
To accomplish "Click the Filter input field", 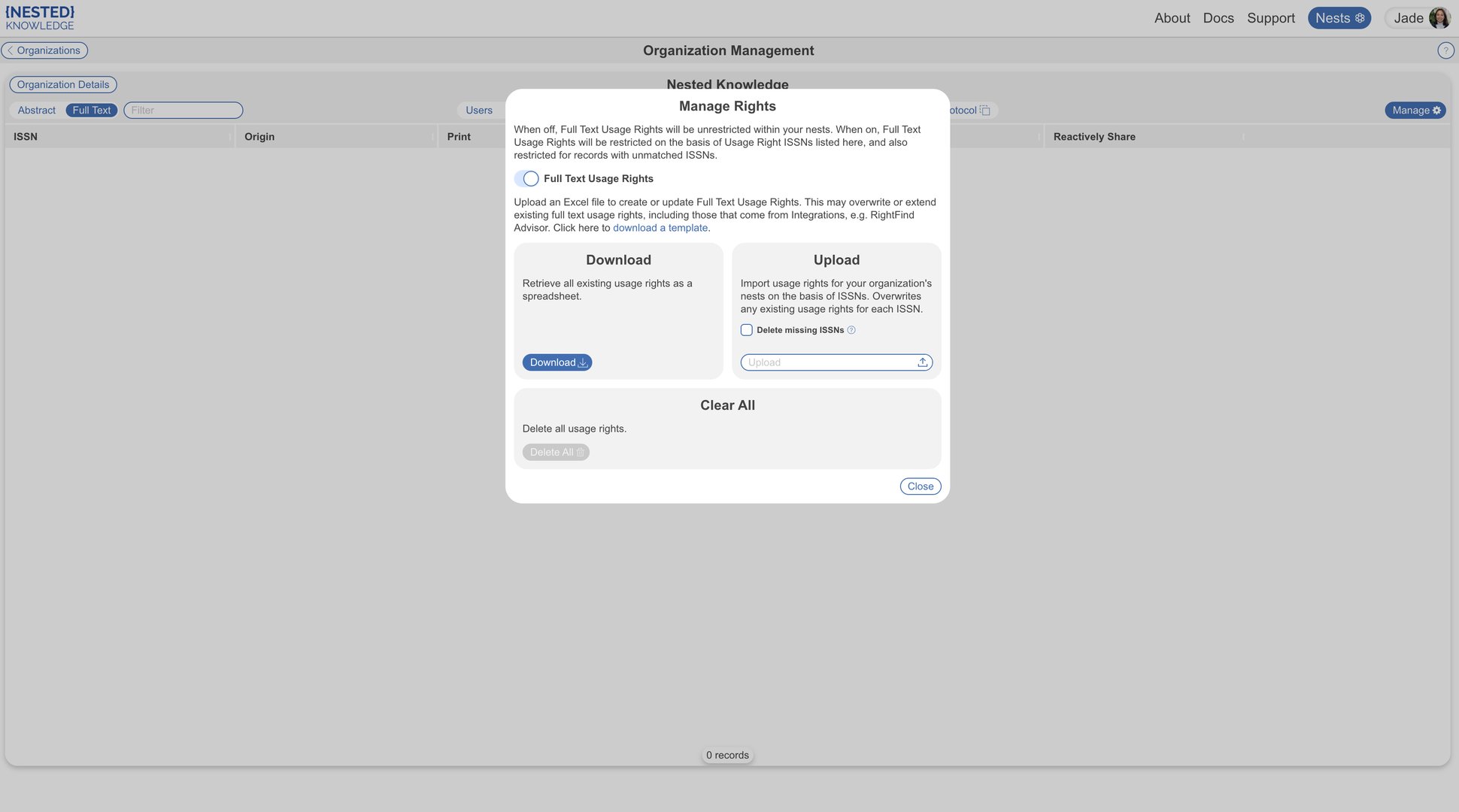I will coord(183,110).
